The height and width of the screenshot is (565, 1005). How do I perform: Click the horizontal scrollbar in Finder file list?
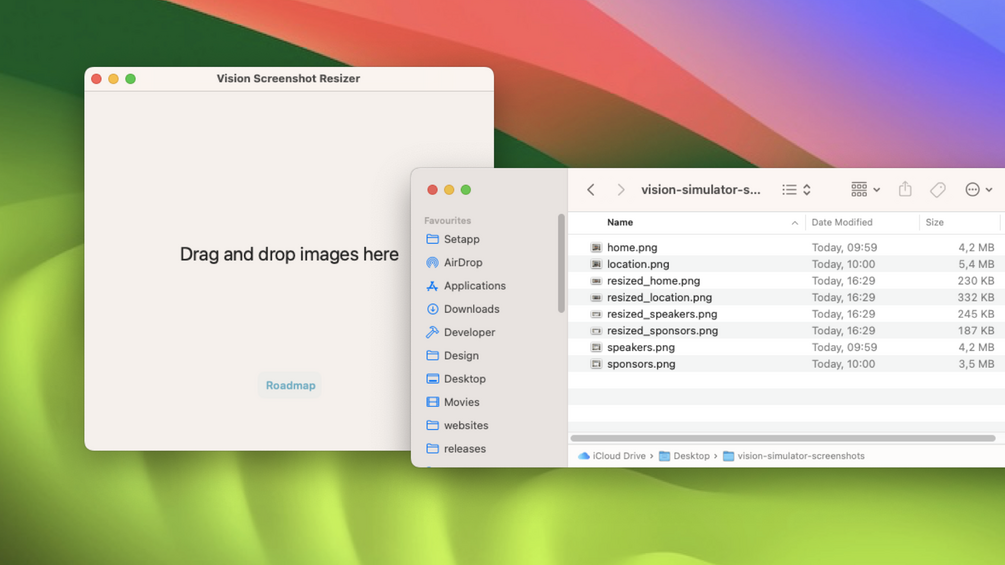(783, 438)
